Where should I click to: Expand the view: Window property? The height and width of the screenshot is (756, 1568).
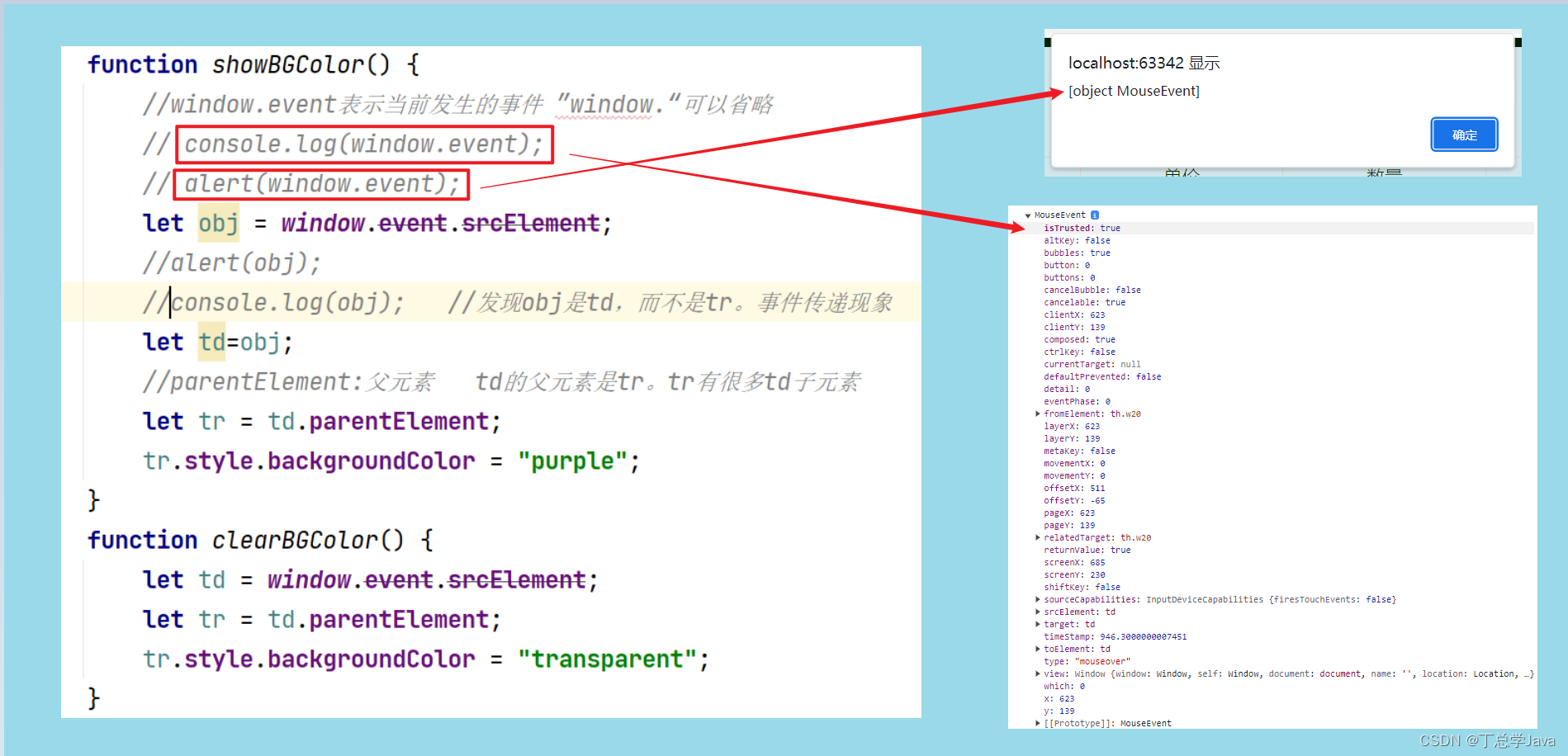tap(1038, 673)
